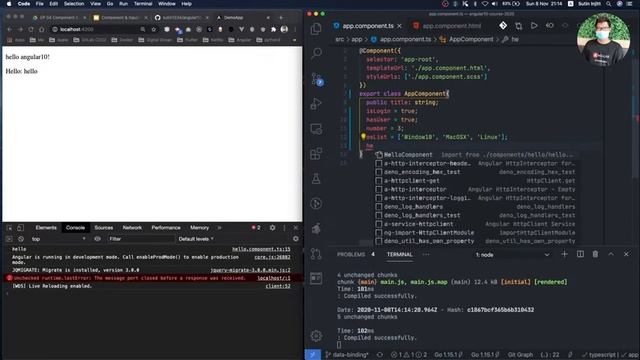This screenshot has width=640, height=360.
Task: Split the terminal panel
Action: tap(580, 254)
